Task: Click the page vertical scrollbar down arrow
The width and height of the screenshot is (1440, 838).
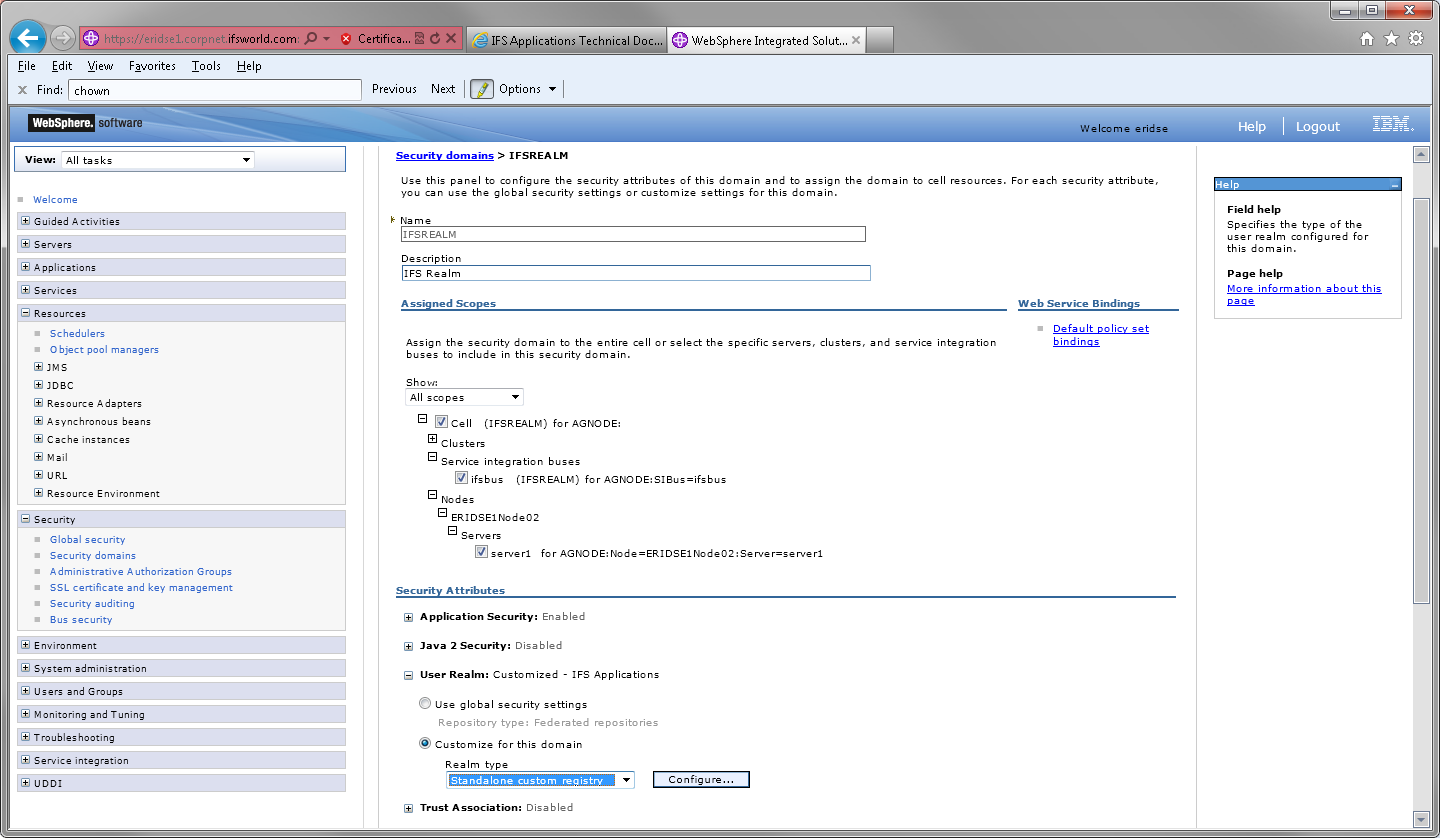Action: [1421, 820]
